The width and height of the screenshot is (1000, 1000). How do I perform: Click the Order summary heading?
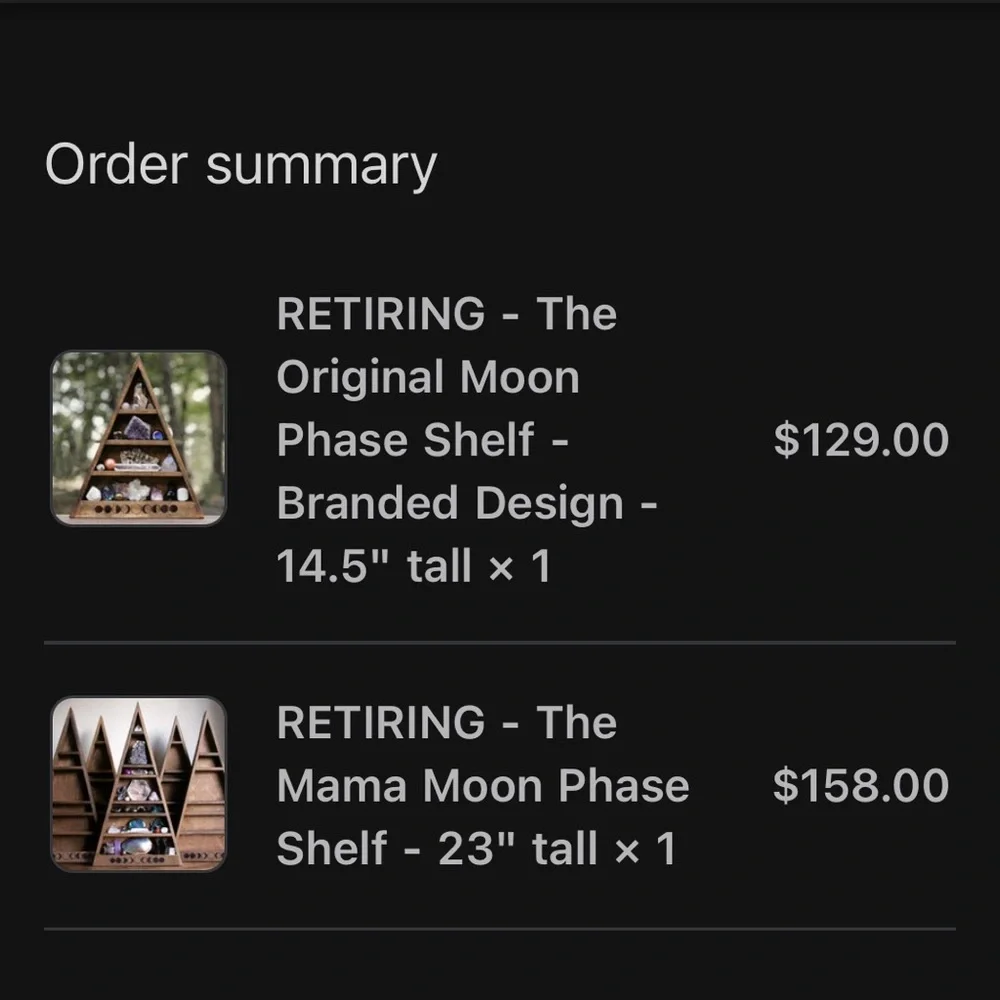[x=241, y=165]
